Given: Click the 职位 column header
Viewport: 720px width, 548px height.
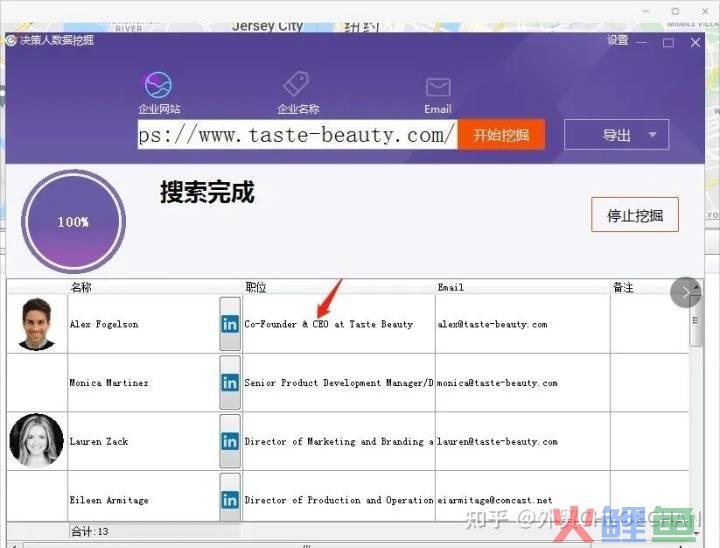Looking at the screenshot, I should tap(255, 287).
